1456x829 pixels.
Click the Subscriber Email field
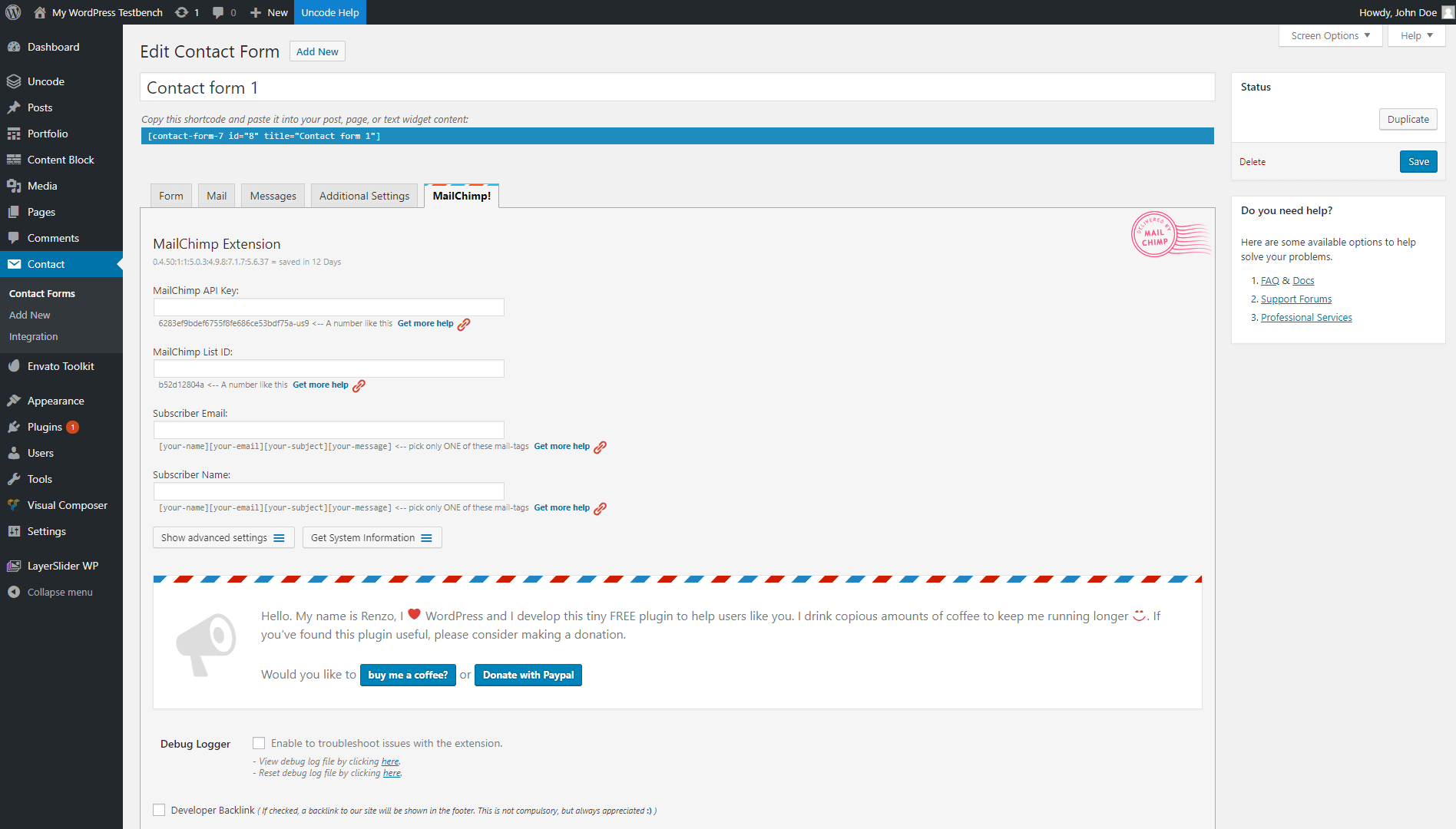[x=329, y=430]
